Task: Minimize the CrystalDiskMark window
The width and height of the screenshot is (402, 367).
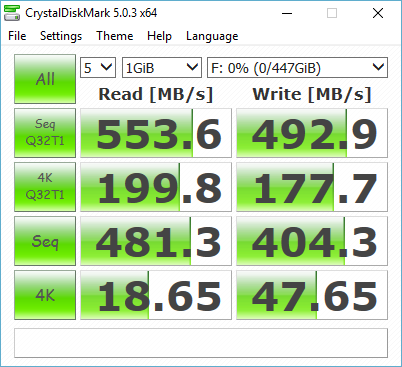Action: pos(287,13)
